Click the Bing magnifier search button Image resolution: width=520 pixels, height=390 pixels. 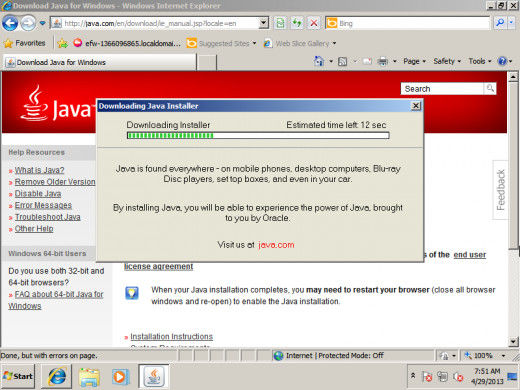tap(500, 23)
